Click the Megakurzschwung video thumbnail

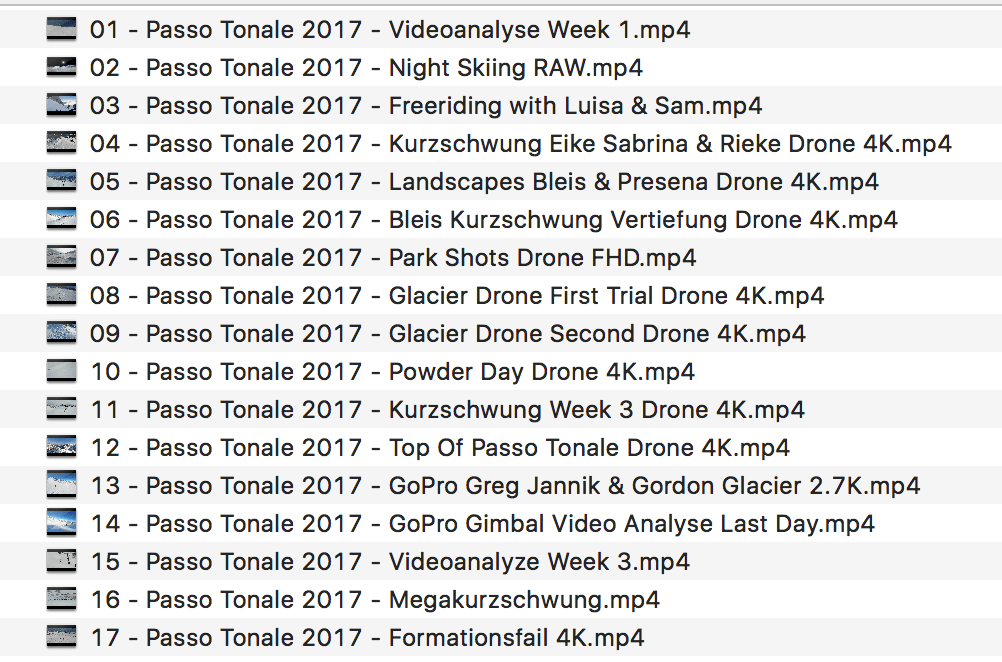61,599
